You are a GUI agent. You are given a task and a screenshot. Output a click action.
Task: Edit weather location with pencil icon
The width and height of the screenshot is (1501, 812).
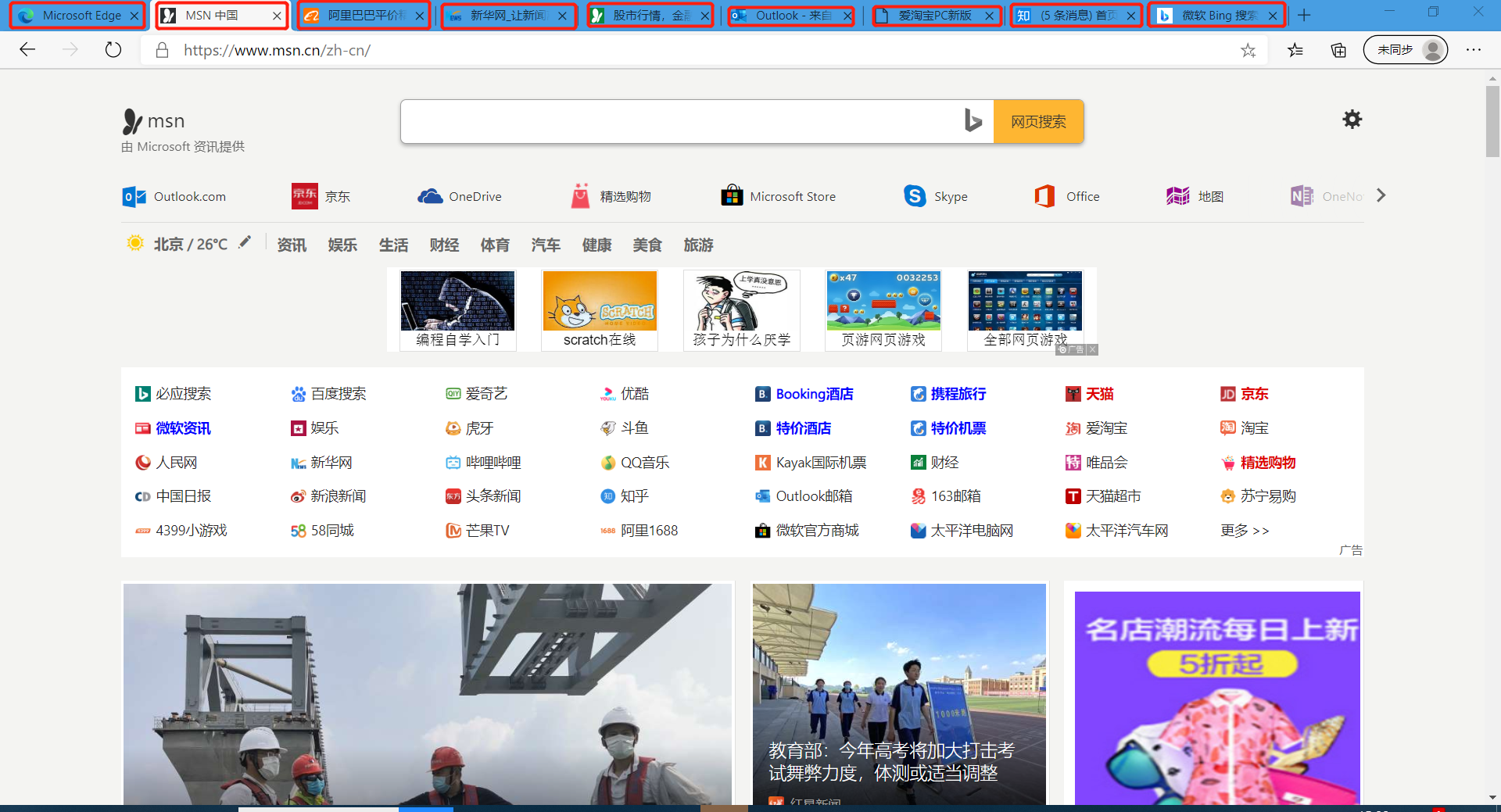tap(245, 242)
